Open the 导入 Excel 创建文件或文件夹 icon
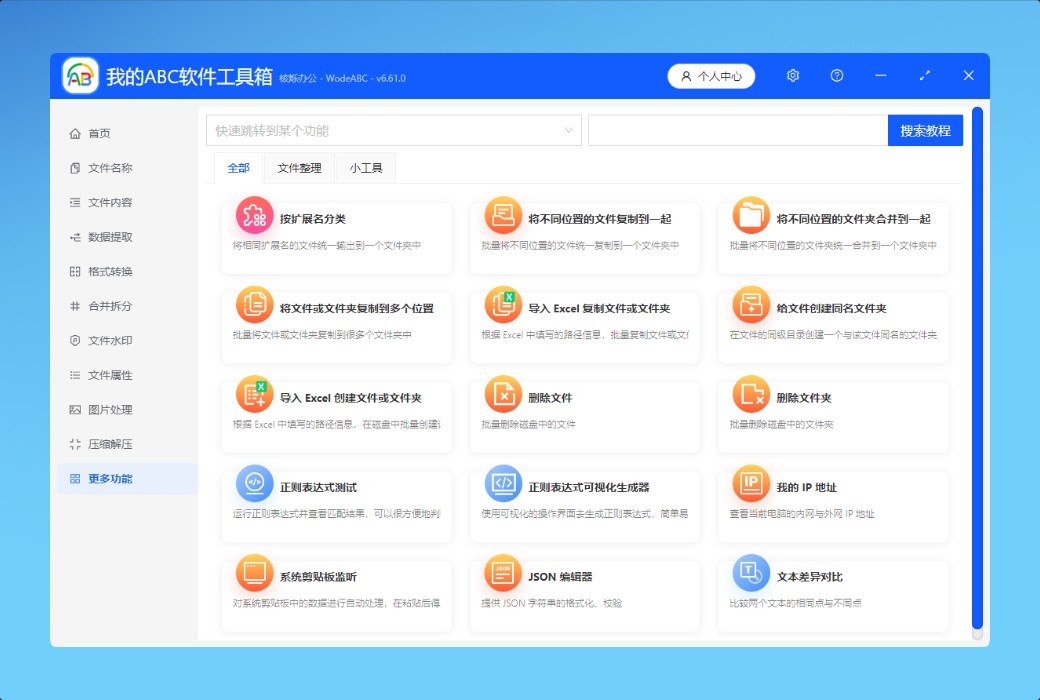 coord(254,394)
